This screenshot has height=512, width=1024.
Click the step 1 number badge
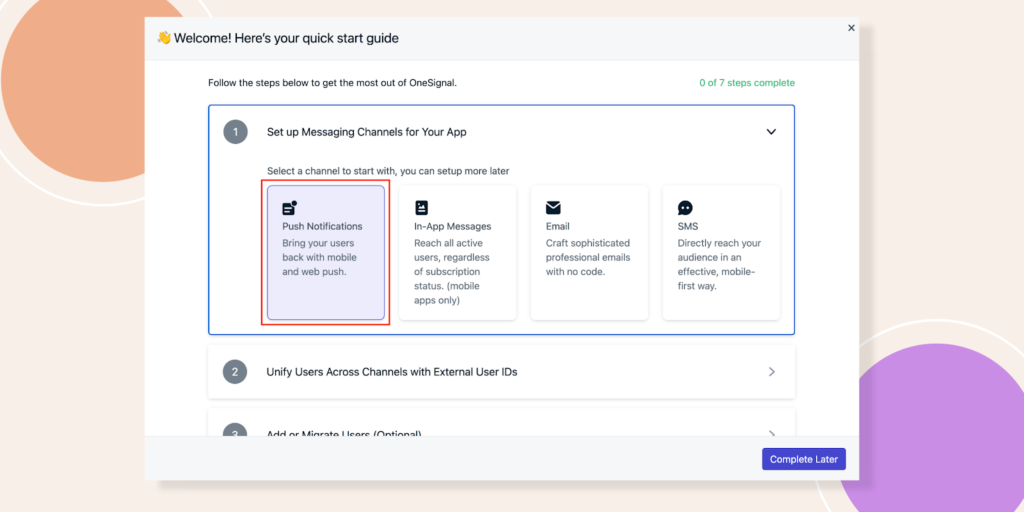pyautogui.click(x=235, y=132)
